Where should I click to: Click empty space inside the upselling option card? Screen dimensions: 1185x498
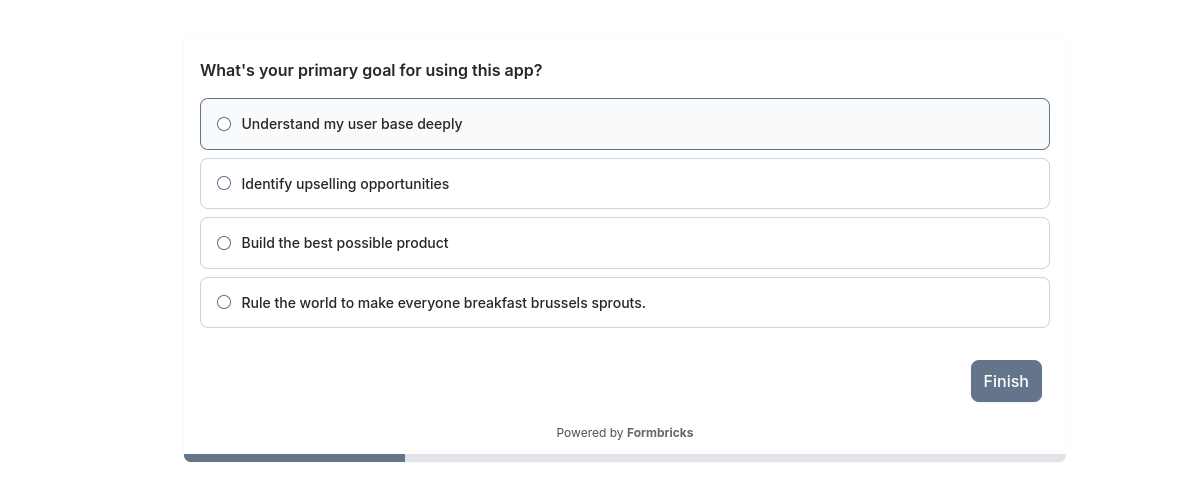pyautogui.click(x=756, y=184)
